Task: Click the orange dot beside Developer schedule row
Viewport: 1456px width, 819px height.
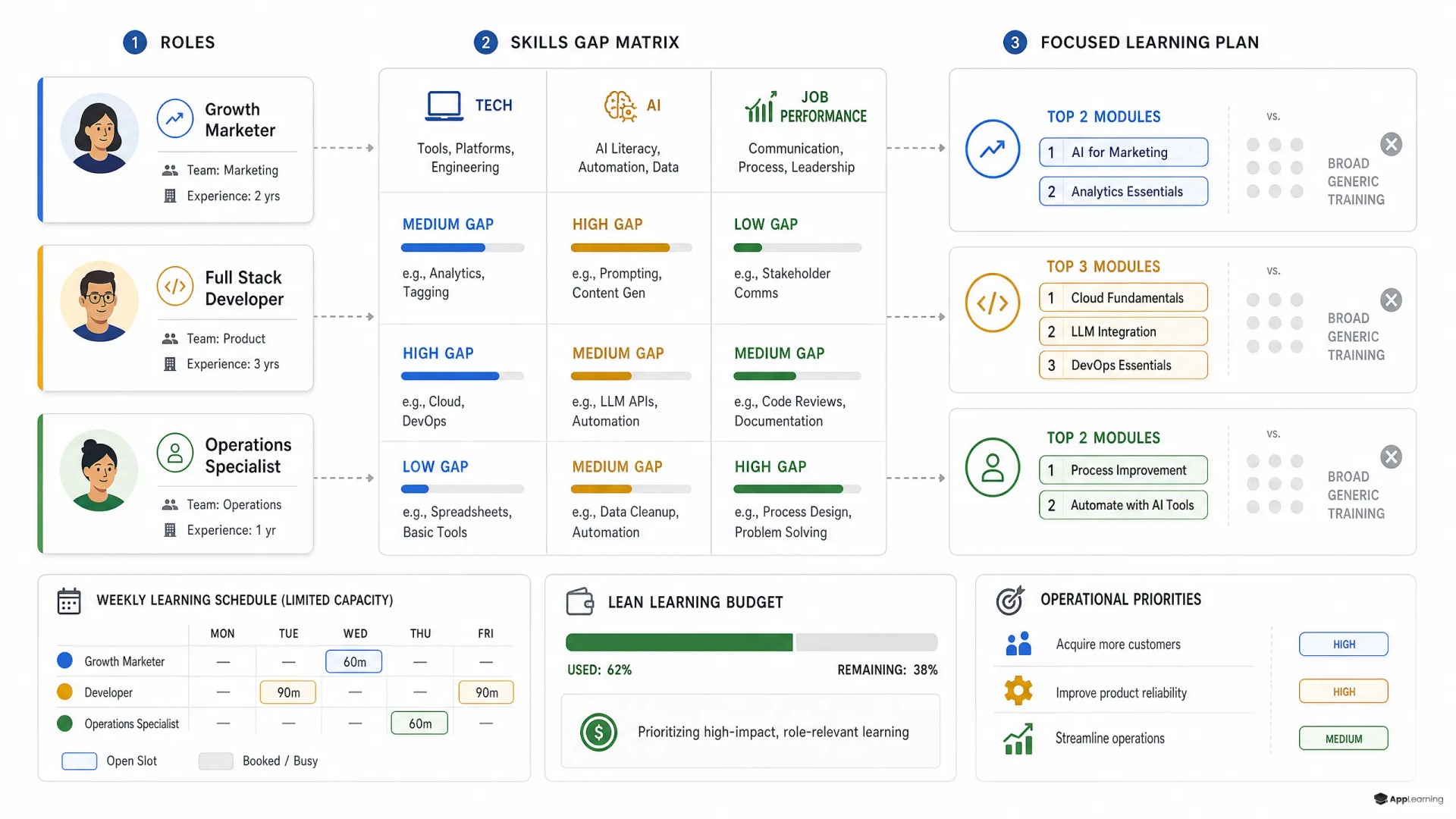Action: click(65, 692)
